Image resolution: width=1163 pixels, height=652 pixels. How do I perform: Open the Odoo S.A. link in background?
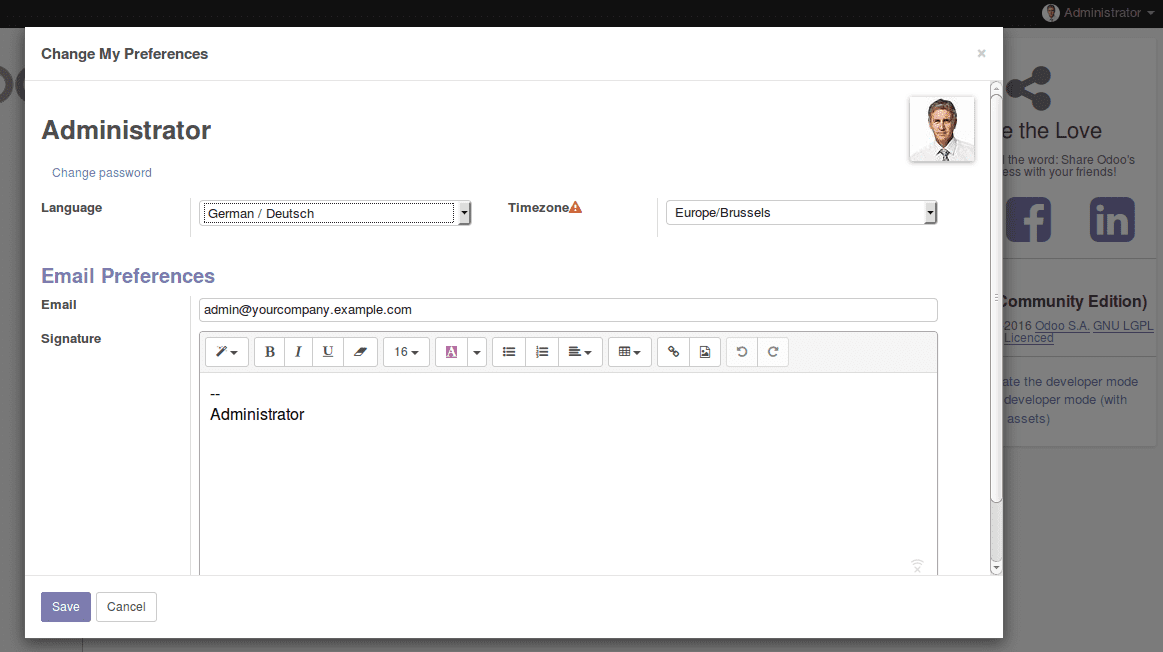tap(1062, 326)
